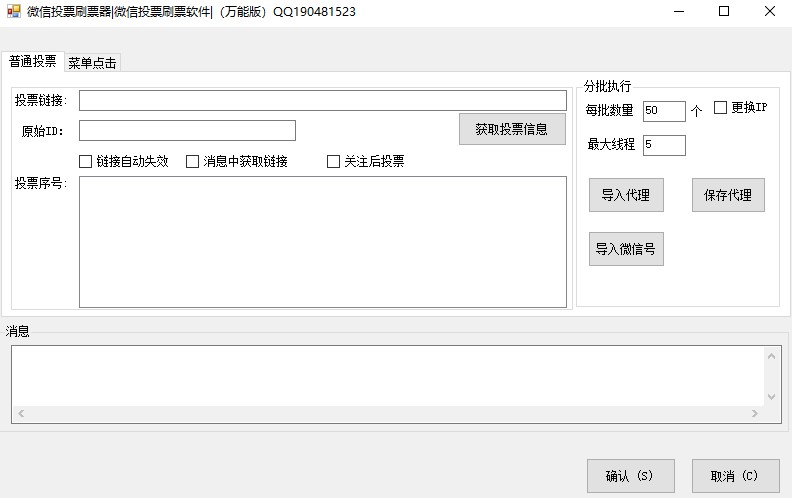Screen dimensions: 792x498
Task: Click the 投票序号 label
Action: (41, 183)
